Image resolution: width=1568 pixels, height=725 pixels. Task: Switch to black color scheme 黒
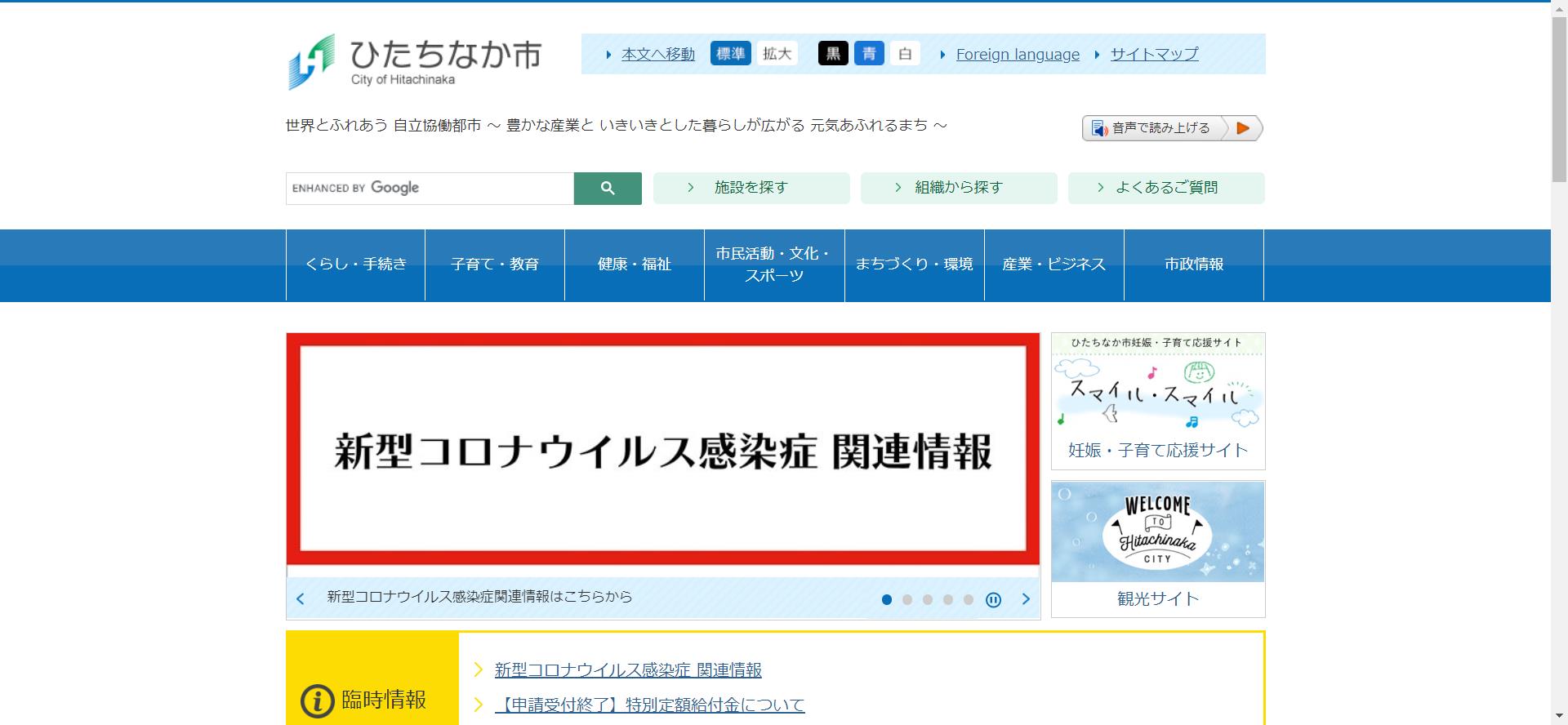pos(833,54)
